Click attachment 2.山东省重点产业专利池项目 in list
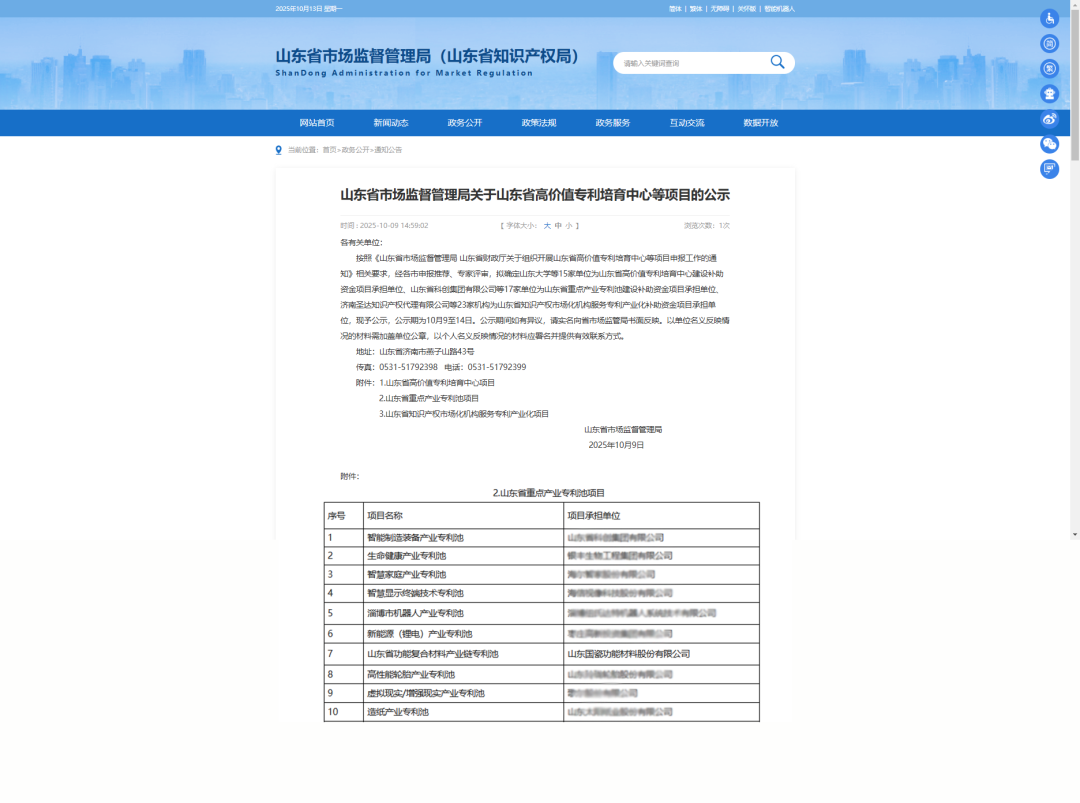This screenshot has height=803, width=1080. pyautogui.click(x=428, y=399)
